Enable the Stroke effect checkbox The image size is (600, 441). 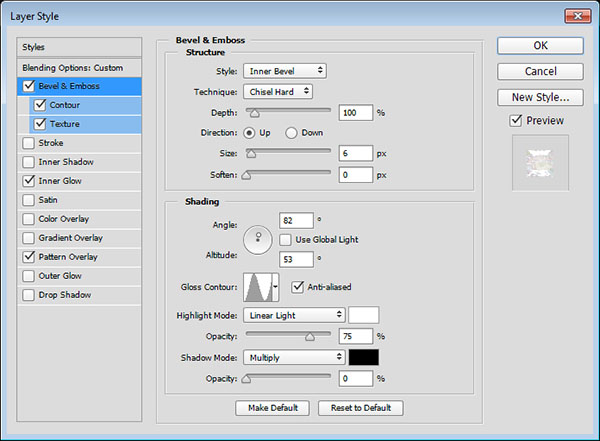(28, 143)
